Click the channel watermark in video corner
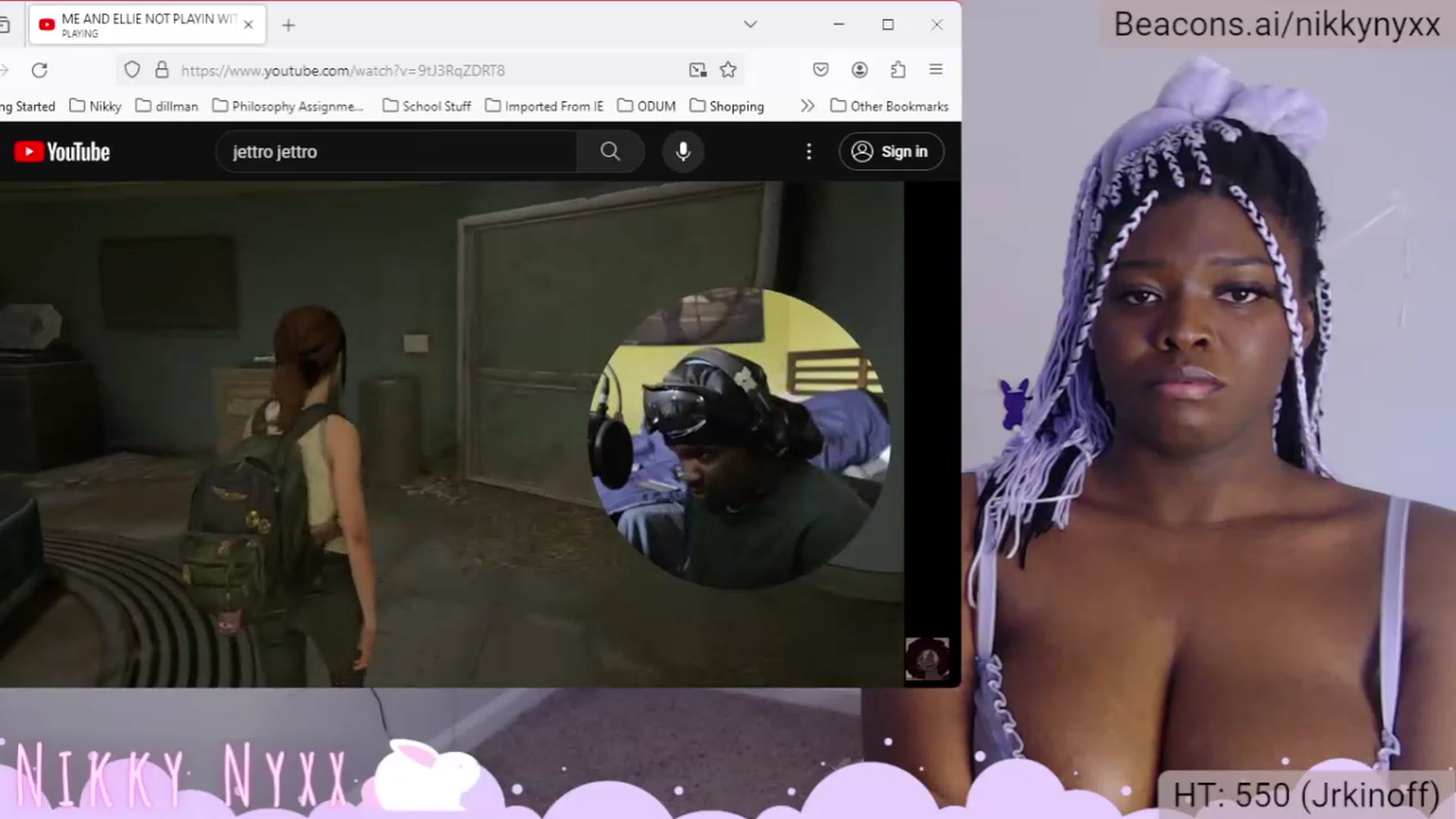Image resolution: width=1456 pixels, height=819 pixels. point(927,659)
